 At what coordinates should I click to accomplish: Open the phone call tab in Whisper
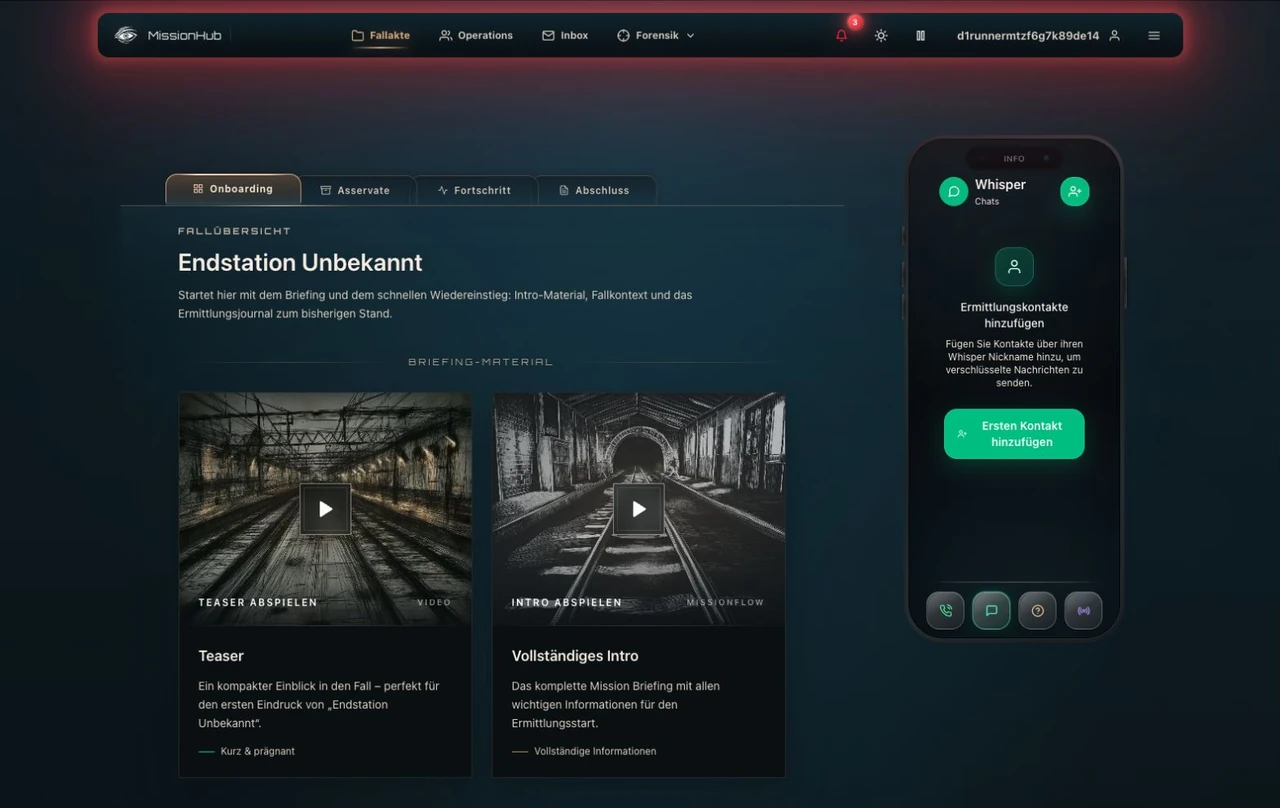pyautogui.click(x=945, y=610)
